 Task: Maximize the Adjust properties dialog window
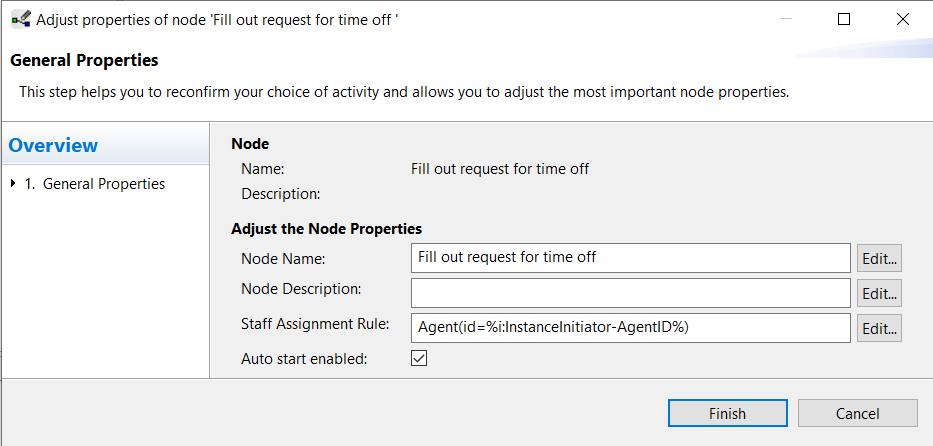[x=844, y=19]
